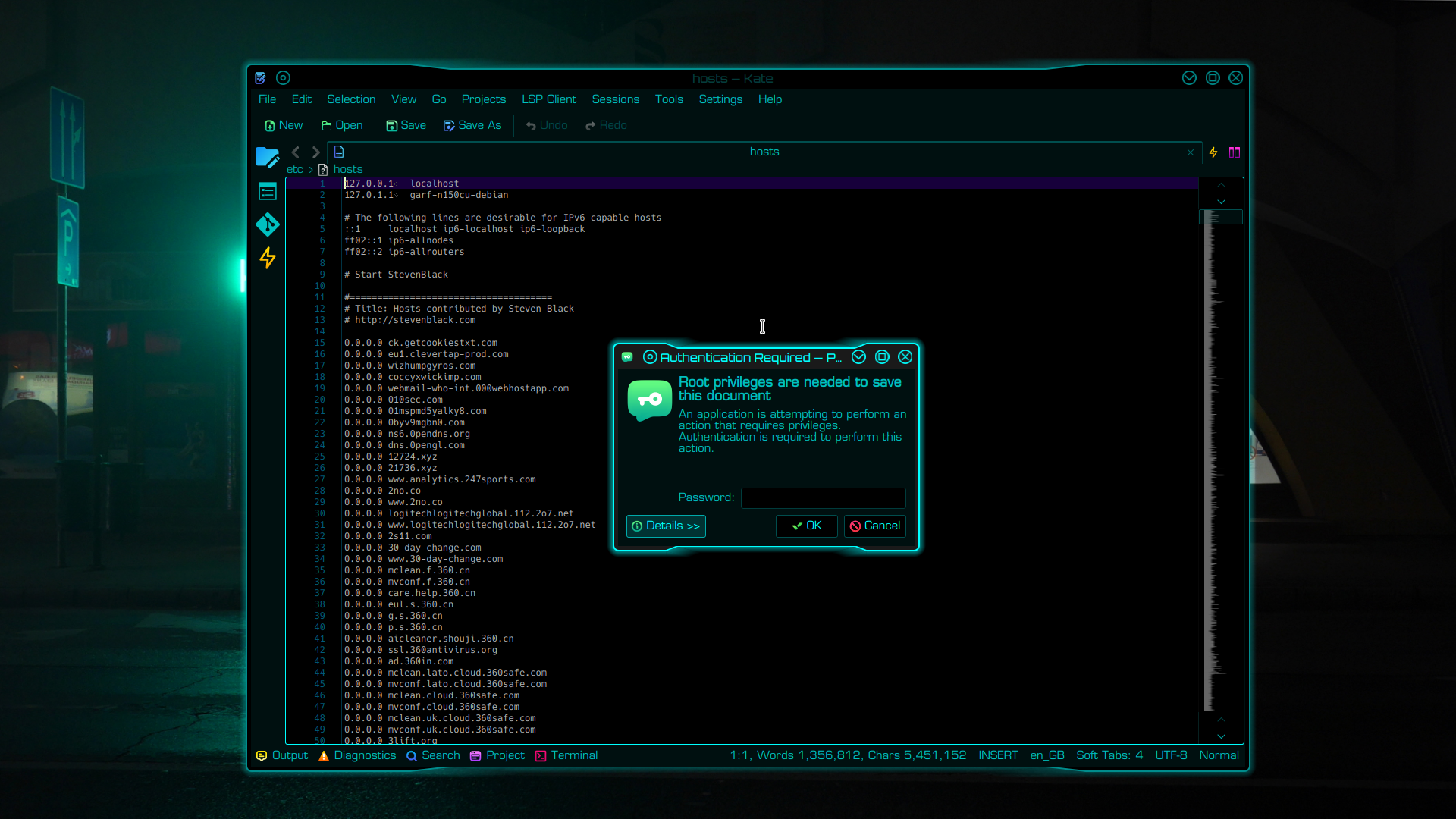Image resolution: width=1456 pixels, height=819 pixels.
Task: Click the split view icon beside tabs
Action: (1235, 152)
